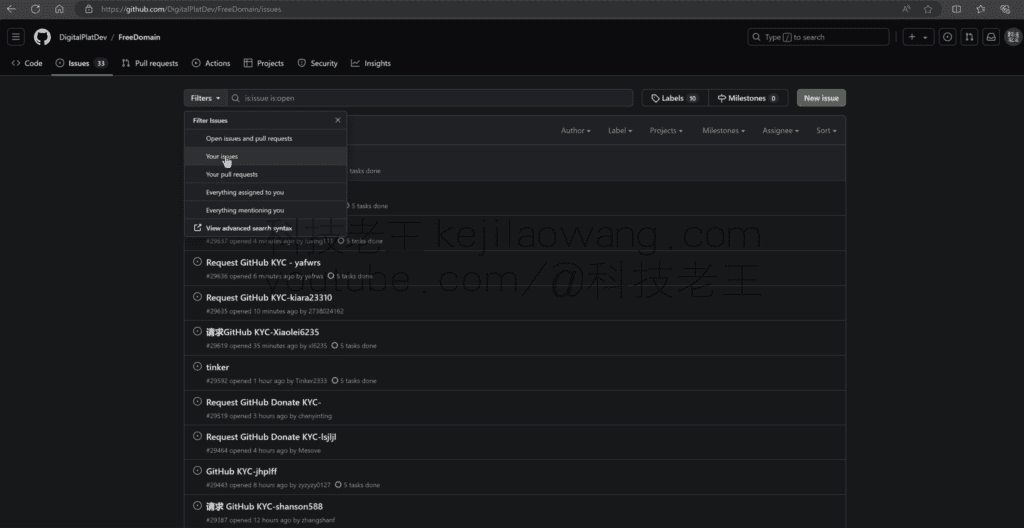1024x528 pixels.
Task: Go to browser home icon
Action: click(x=59, y=9)
